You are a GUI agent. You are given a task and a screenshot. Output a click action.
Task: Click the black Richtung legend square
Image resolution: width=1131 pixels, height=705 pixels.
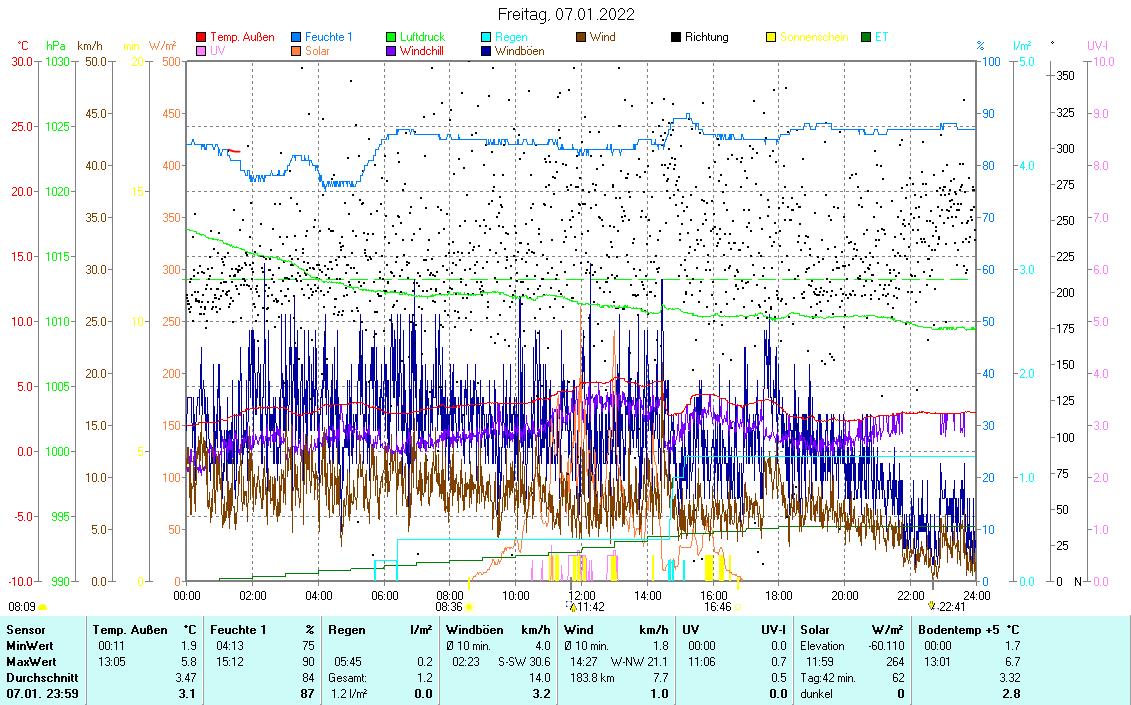[x=676, y=37]
